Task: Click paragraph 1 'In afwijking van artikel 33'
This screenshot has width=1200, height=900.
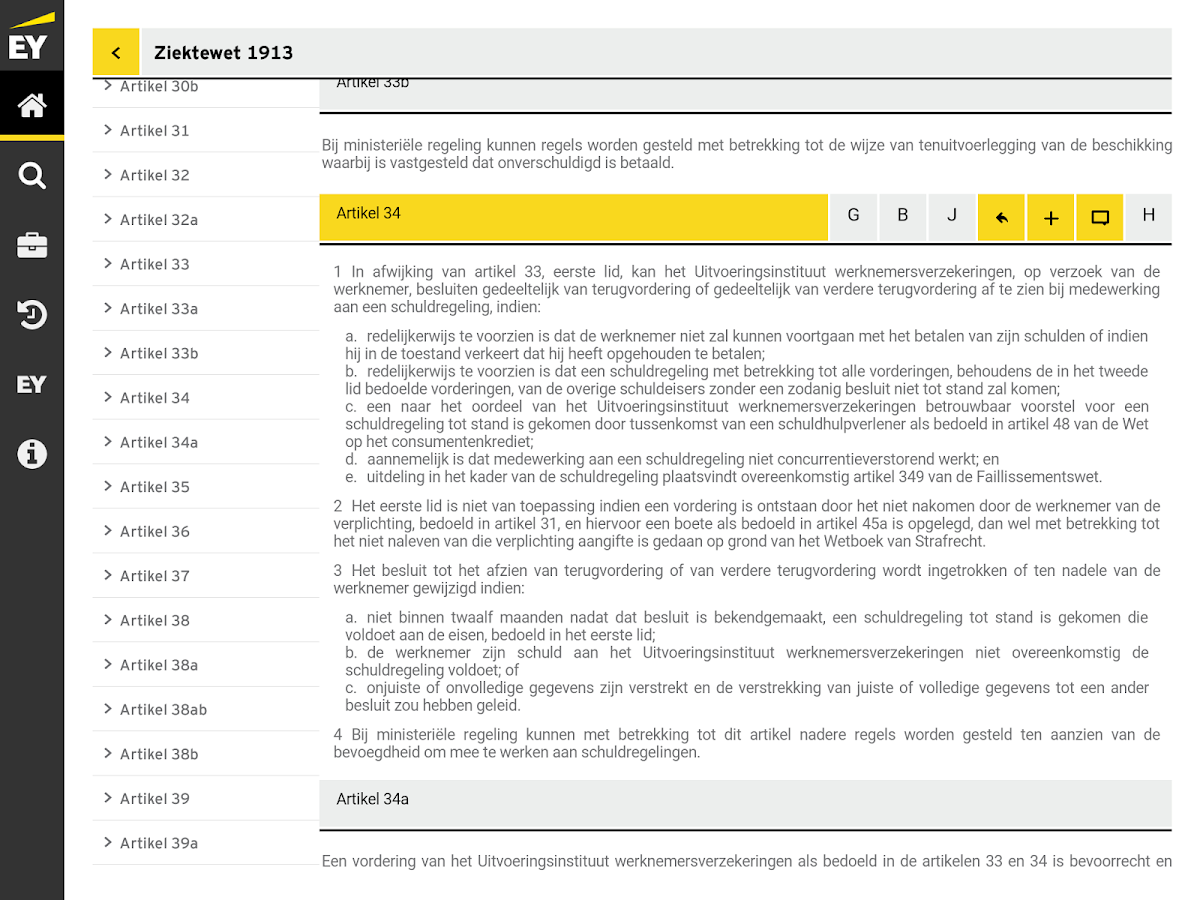Action: pos(747,289)
